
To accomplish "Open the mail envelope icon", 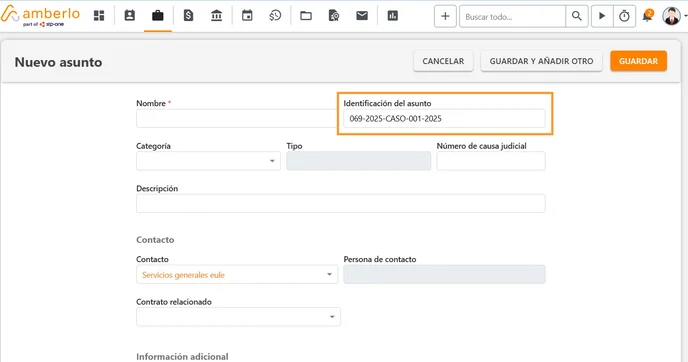I will point(362,16).
